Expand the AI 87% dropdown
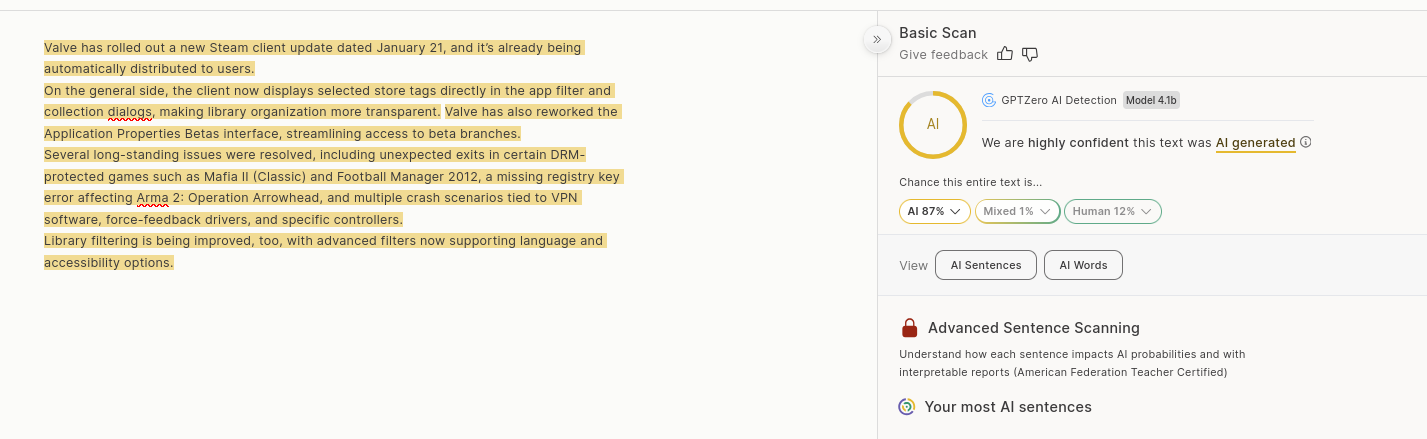 click(x=934, y=211)
